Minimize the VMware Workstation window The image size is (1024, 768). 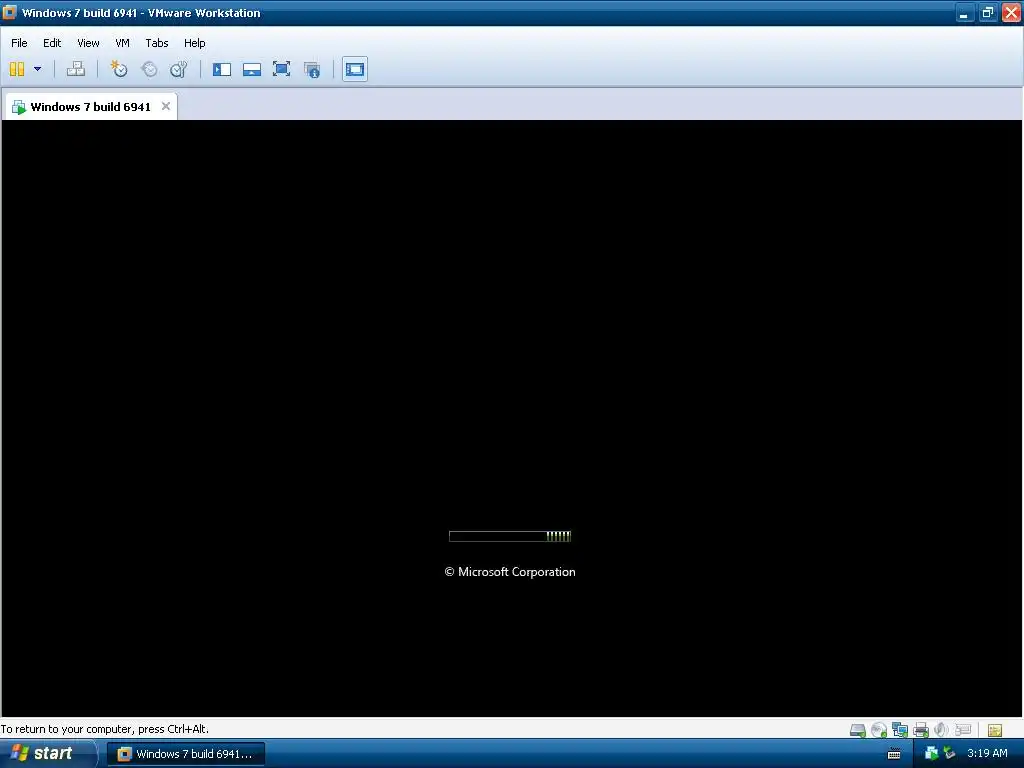(x=965, y=12)
